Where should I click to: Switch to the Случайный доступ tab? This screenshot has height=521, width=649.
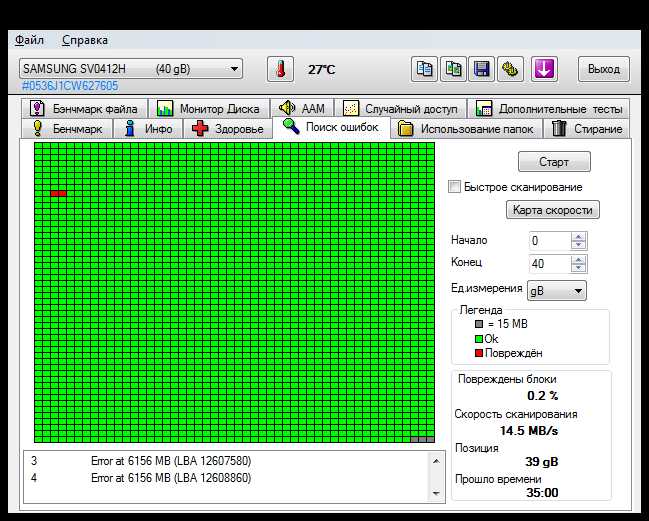coord(400,109)
